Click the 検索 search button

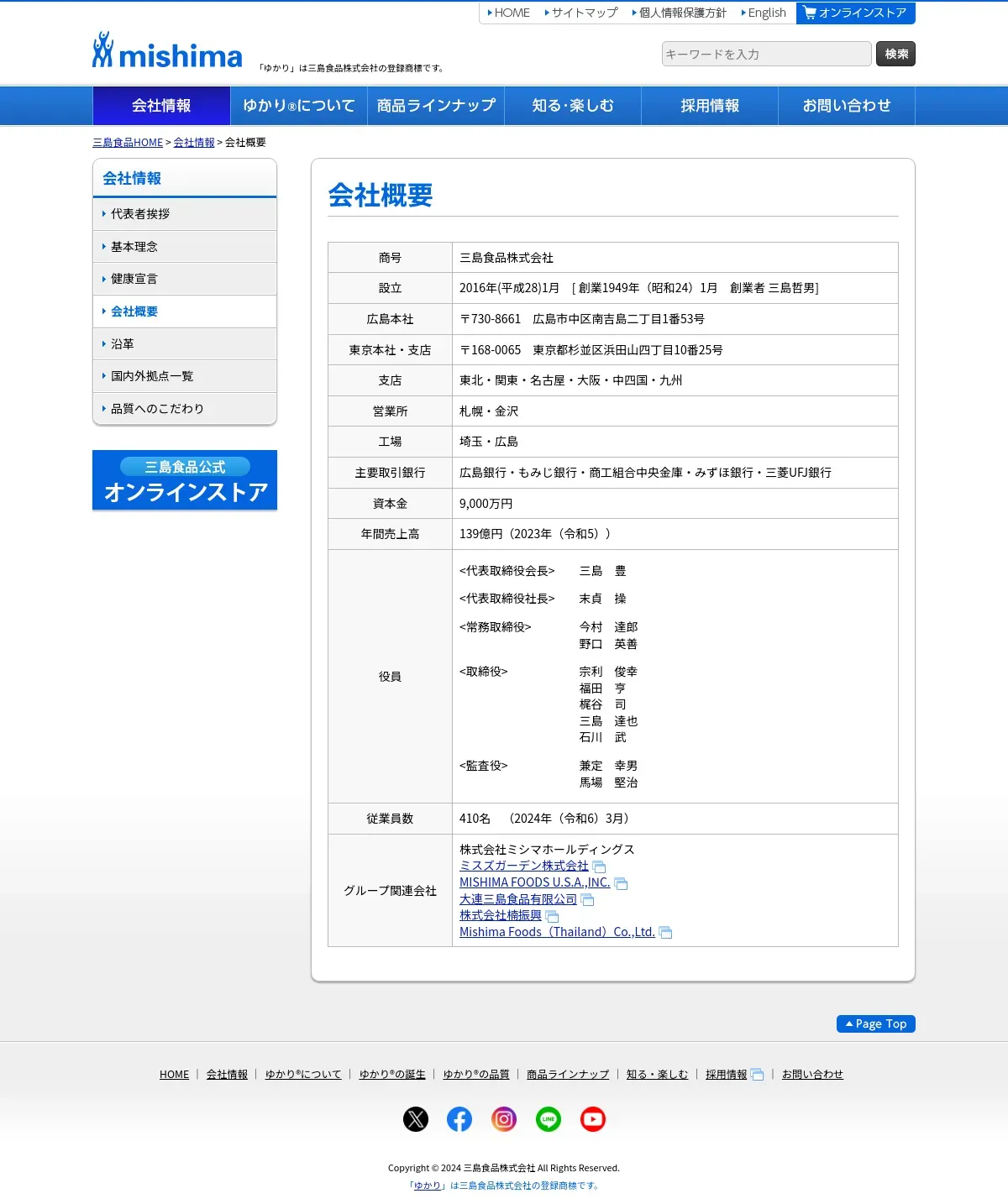[895, 54]
